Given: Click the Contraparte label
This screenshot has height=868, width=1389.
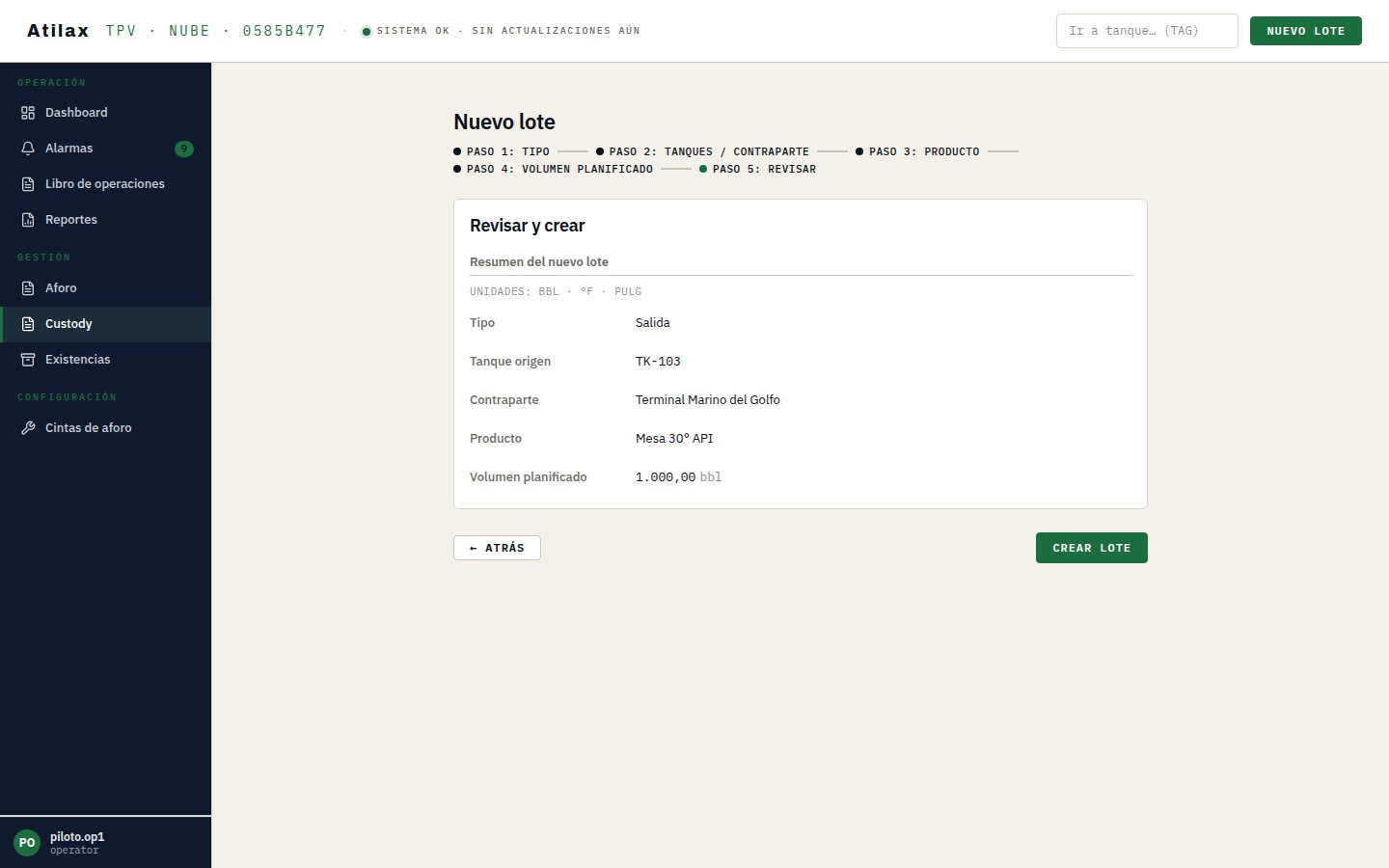Looking at the screenshot, I should pyautogui.click(x=504, y=400).
